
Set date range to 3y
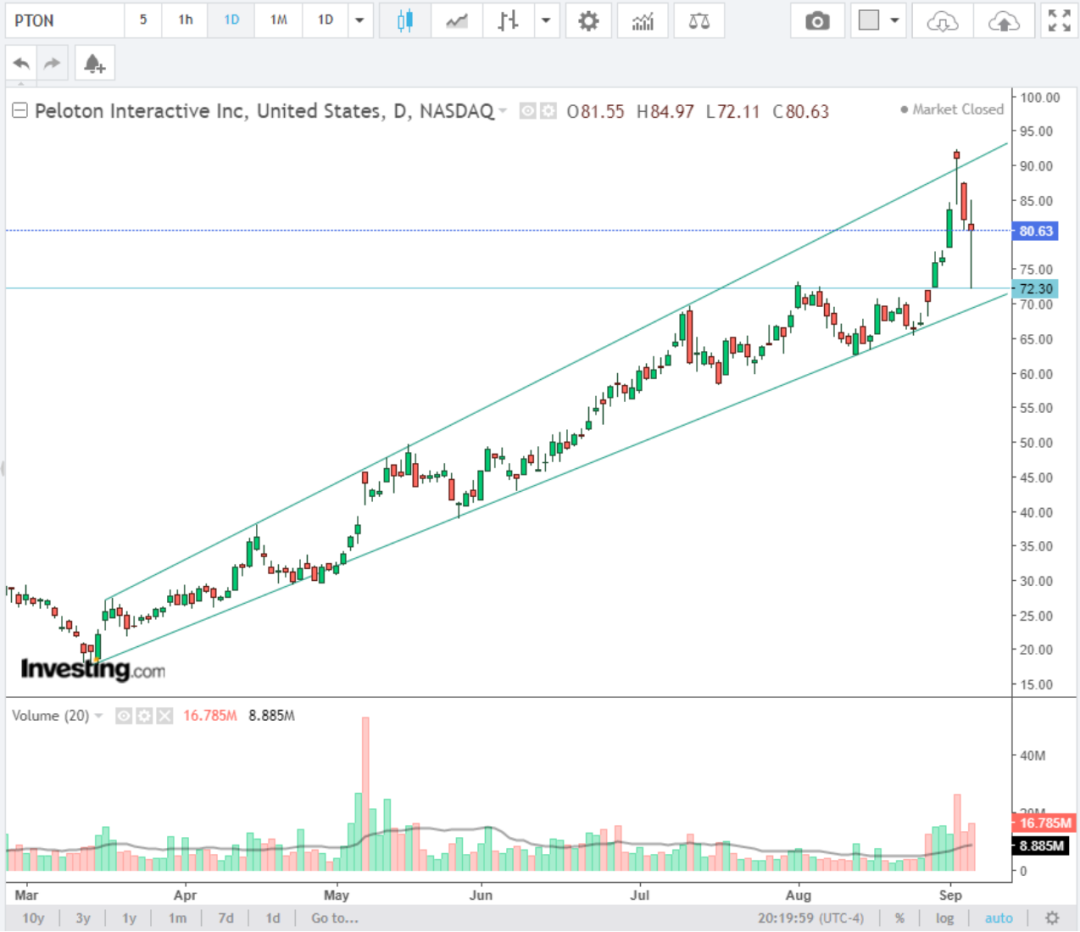(x=83, y=918)
